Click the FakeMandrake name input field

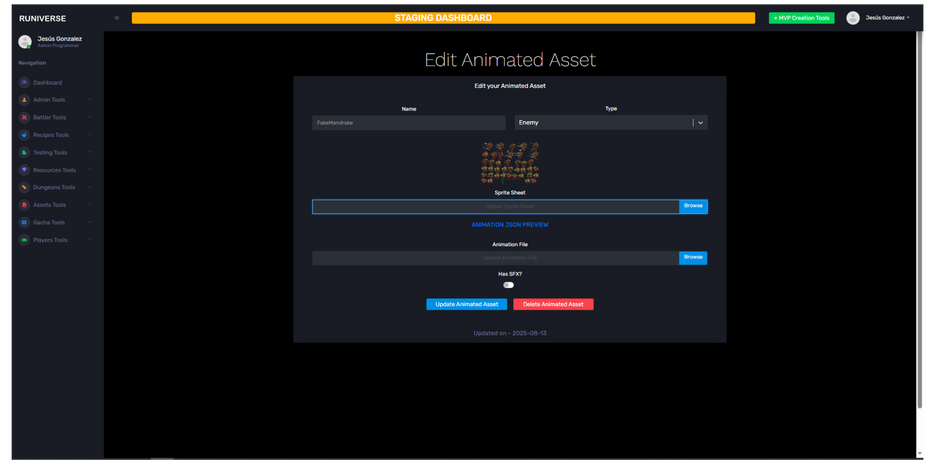pyautogui.click(x=409, y=122)
